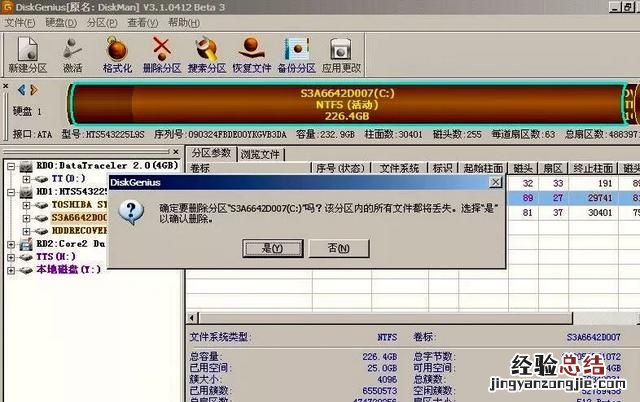Image resolution: width=640 pixels, height=402 pixels.
Task: Click the 备份分区 (Backup Partition) toolbar icon
Action: pyautogui.click(x=297, y=54)
